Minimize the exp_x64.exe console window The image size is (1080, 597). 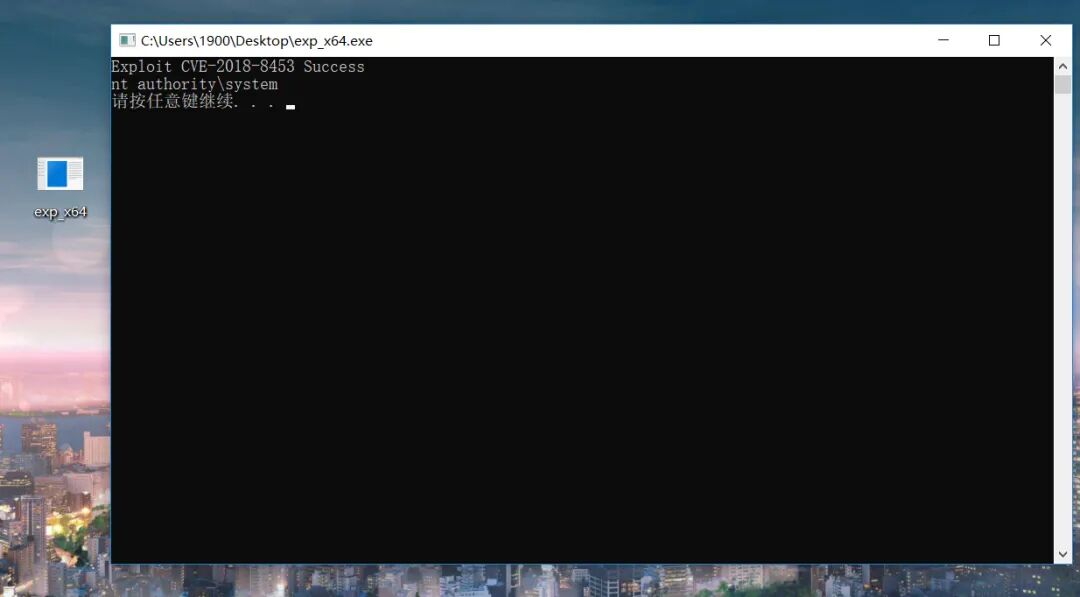tap(943, 41)
